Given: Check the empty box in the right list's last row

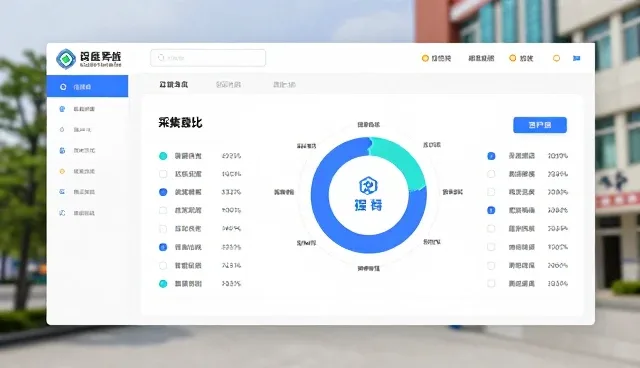Looking at the screenshot, I should tap(491, 284).
